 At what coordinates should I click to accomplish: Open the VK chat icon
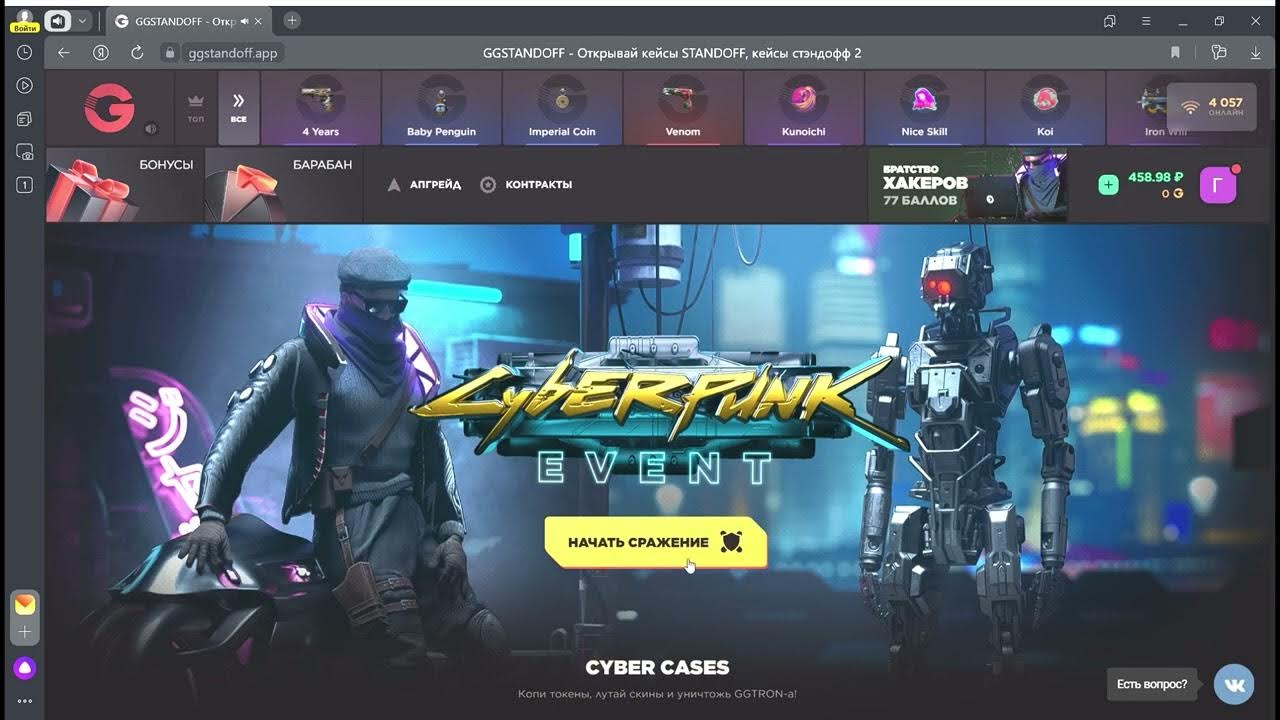1234,684
